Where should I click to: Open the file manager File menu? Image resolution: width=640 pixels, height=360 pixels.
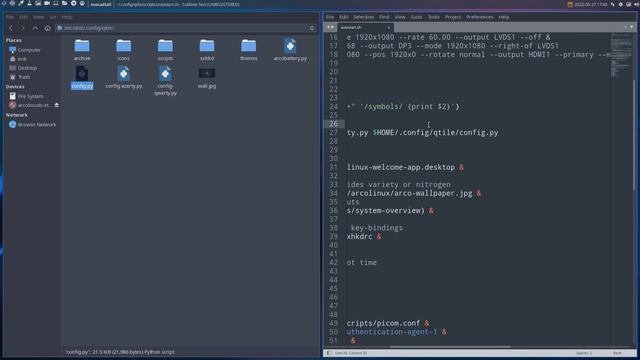[x=10, y=17]
